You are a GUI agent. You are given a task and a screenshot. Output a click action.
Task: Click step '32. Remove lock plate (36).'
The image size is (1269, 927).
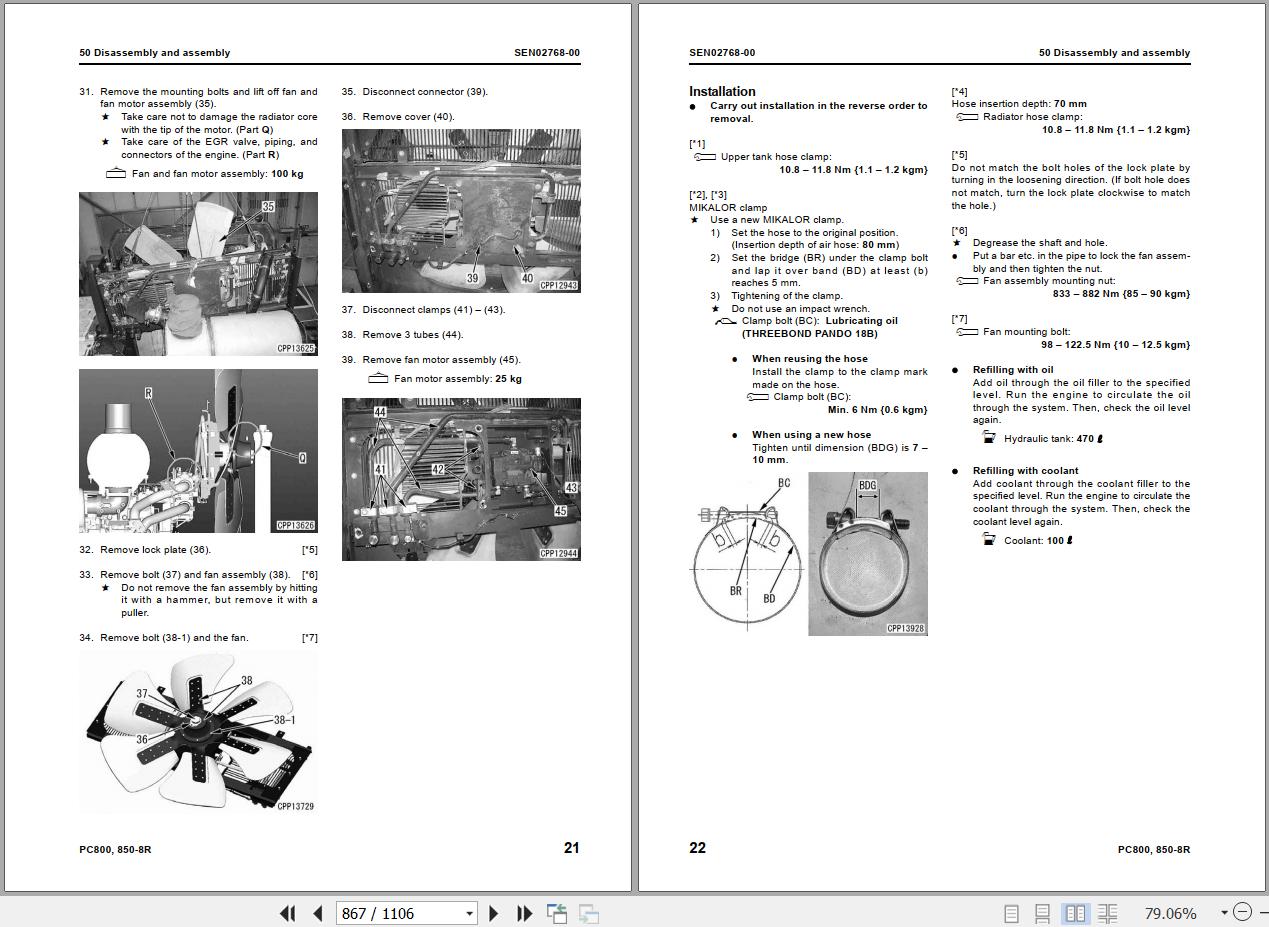point(146,550)
